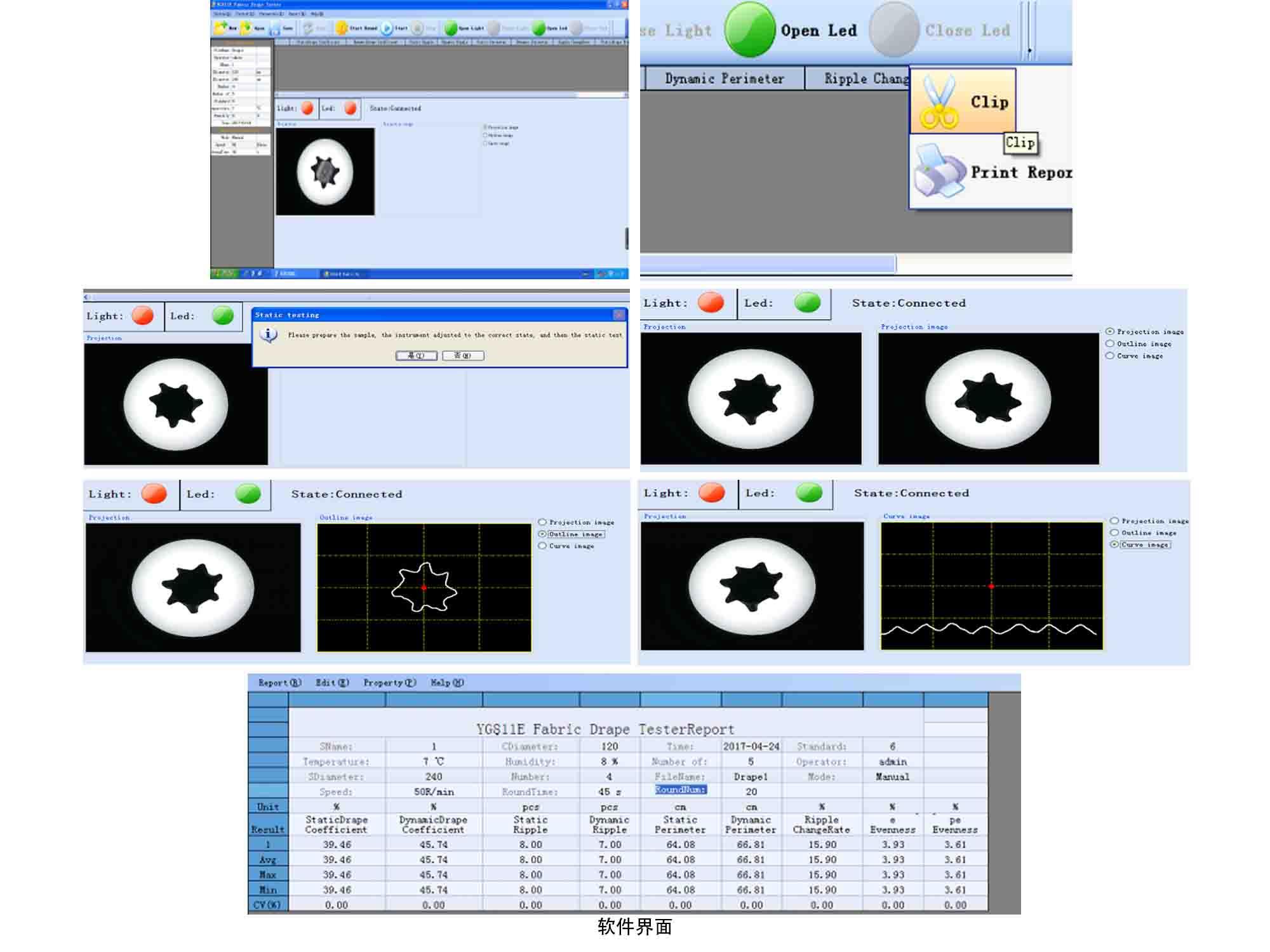Click the gray Close Led ball
Viewport: 1270px width, 952px height.
893,30
